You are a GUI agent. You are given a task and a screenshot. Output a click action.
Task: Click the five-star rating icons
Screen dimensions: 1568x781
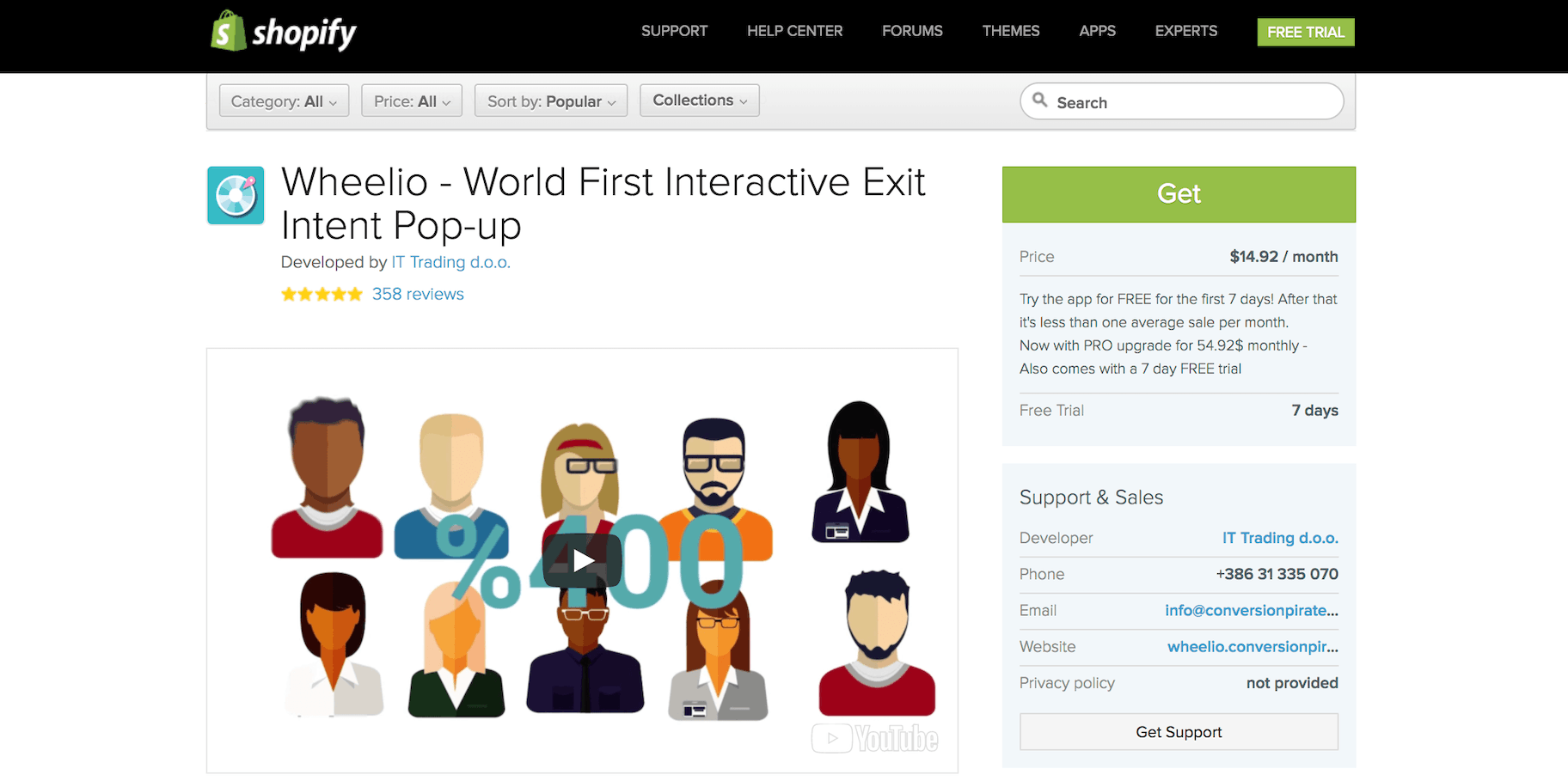322,295
